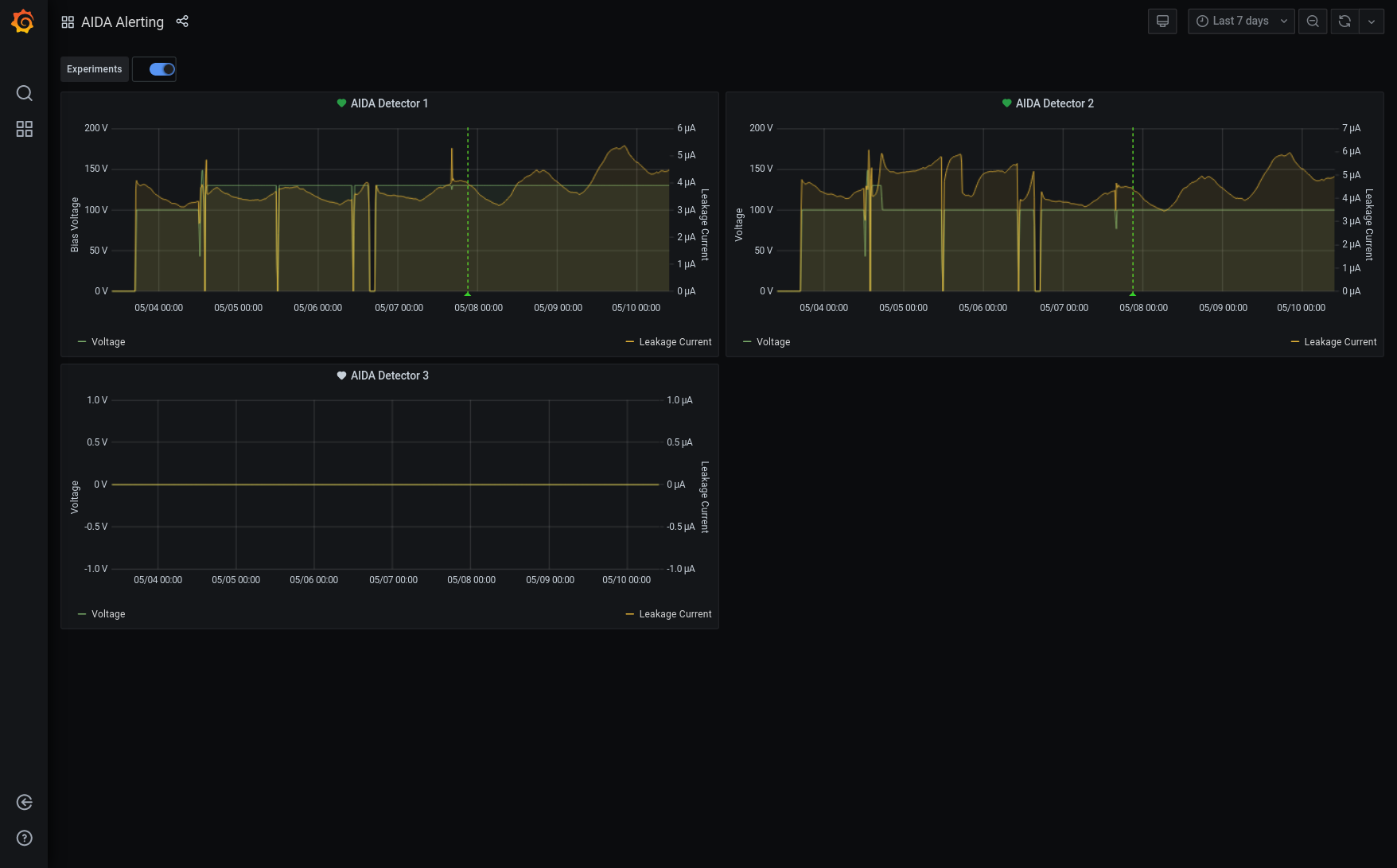Open the search dashboards icon
This screenshot has height=868, width=1397.
click(25, 93)
